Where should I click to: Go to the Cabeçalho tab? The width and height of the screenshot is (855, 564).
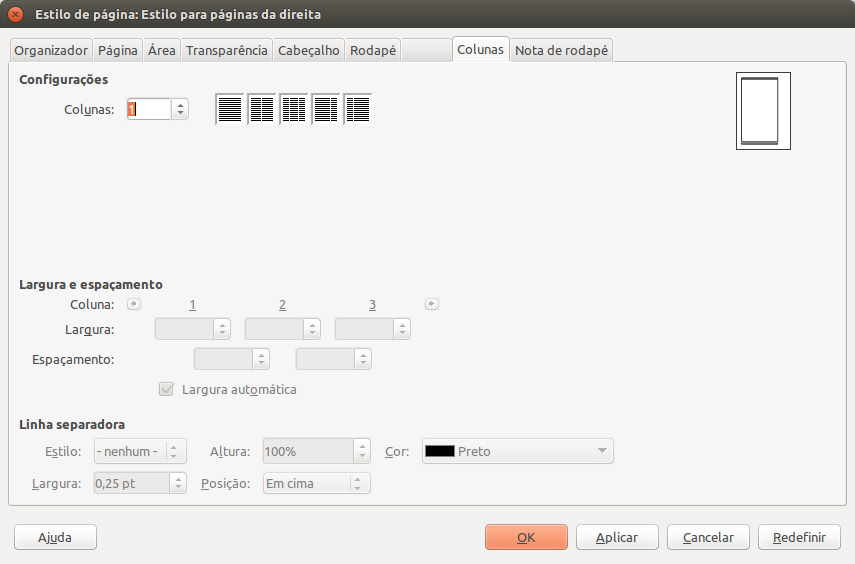pyautogui.click(x=309, y=50)
